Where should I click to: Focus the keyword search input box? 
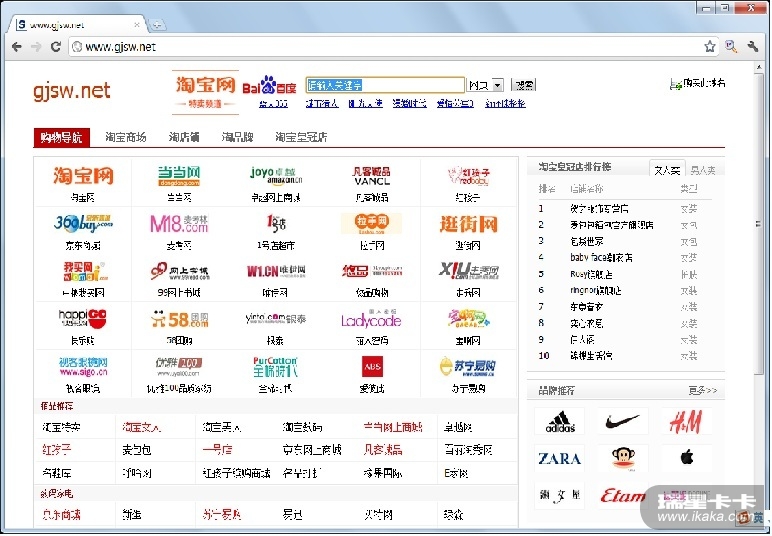pos(385,85)
